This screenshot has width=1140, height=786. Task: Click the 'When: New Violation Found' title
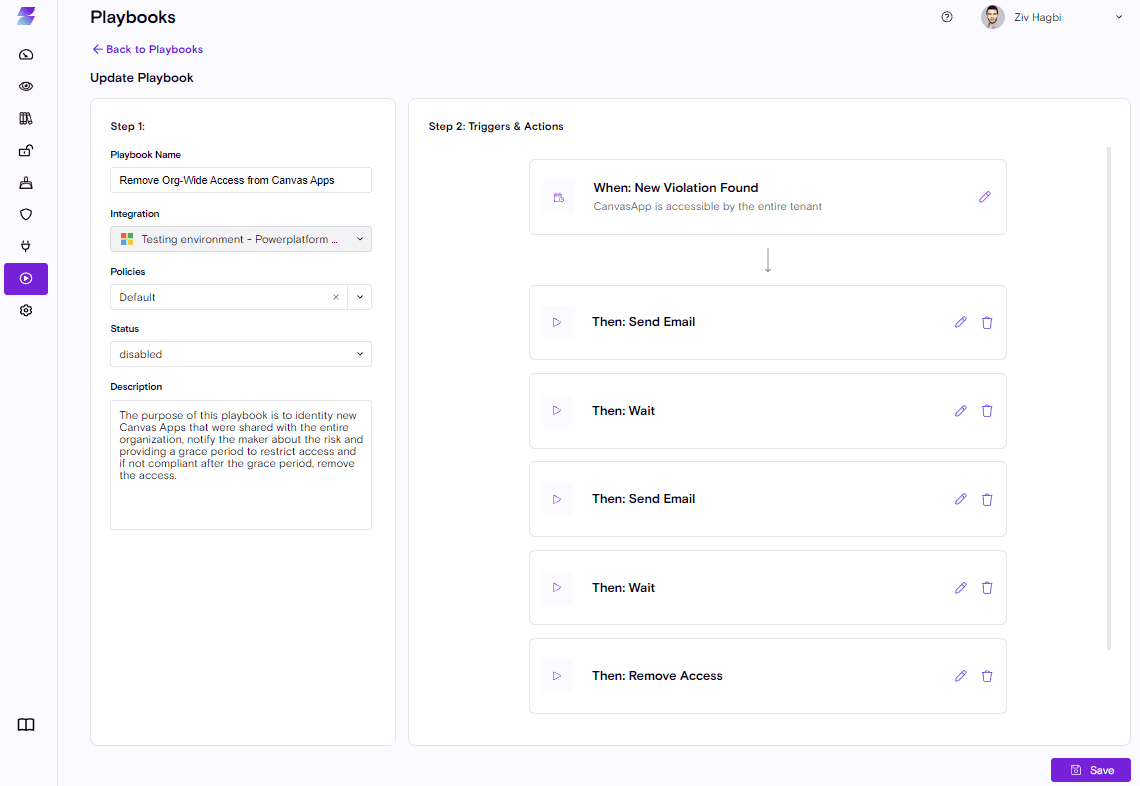pos(675,188)
